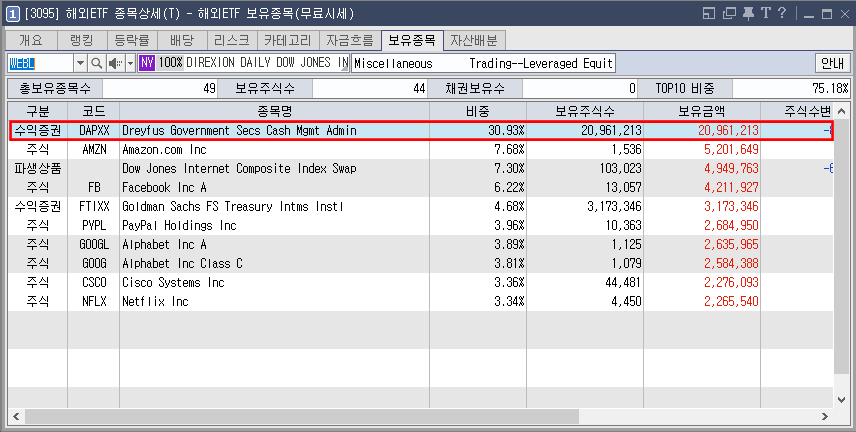856x432 pixels.
Task: Click the horizontal scrollbar right arrow
Action: pos(825,417)
